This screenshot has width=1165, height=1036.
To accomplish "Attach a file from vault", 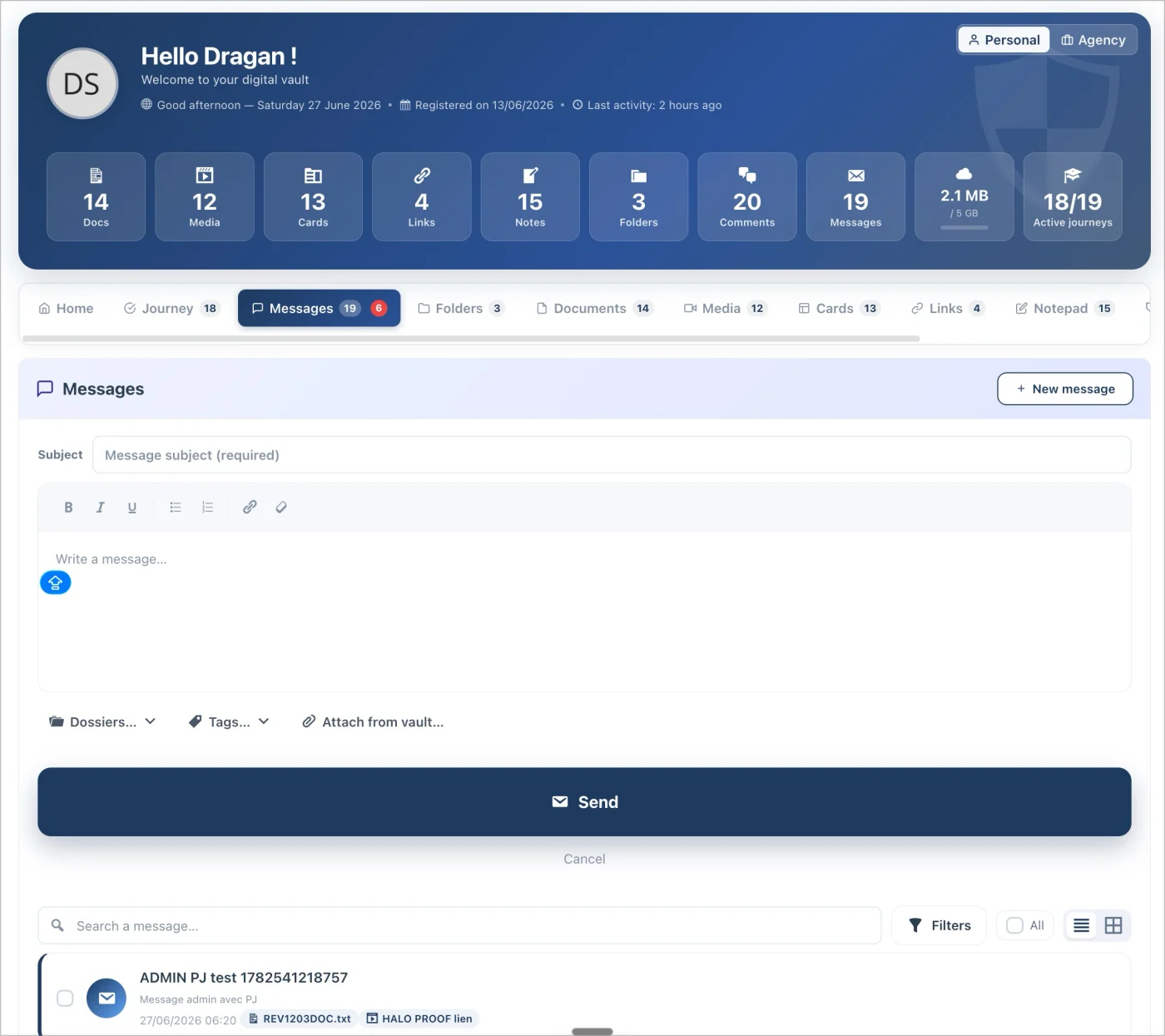I will tap(373, 722).
